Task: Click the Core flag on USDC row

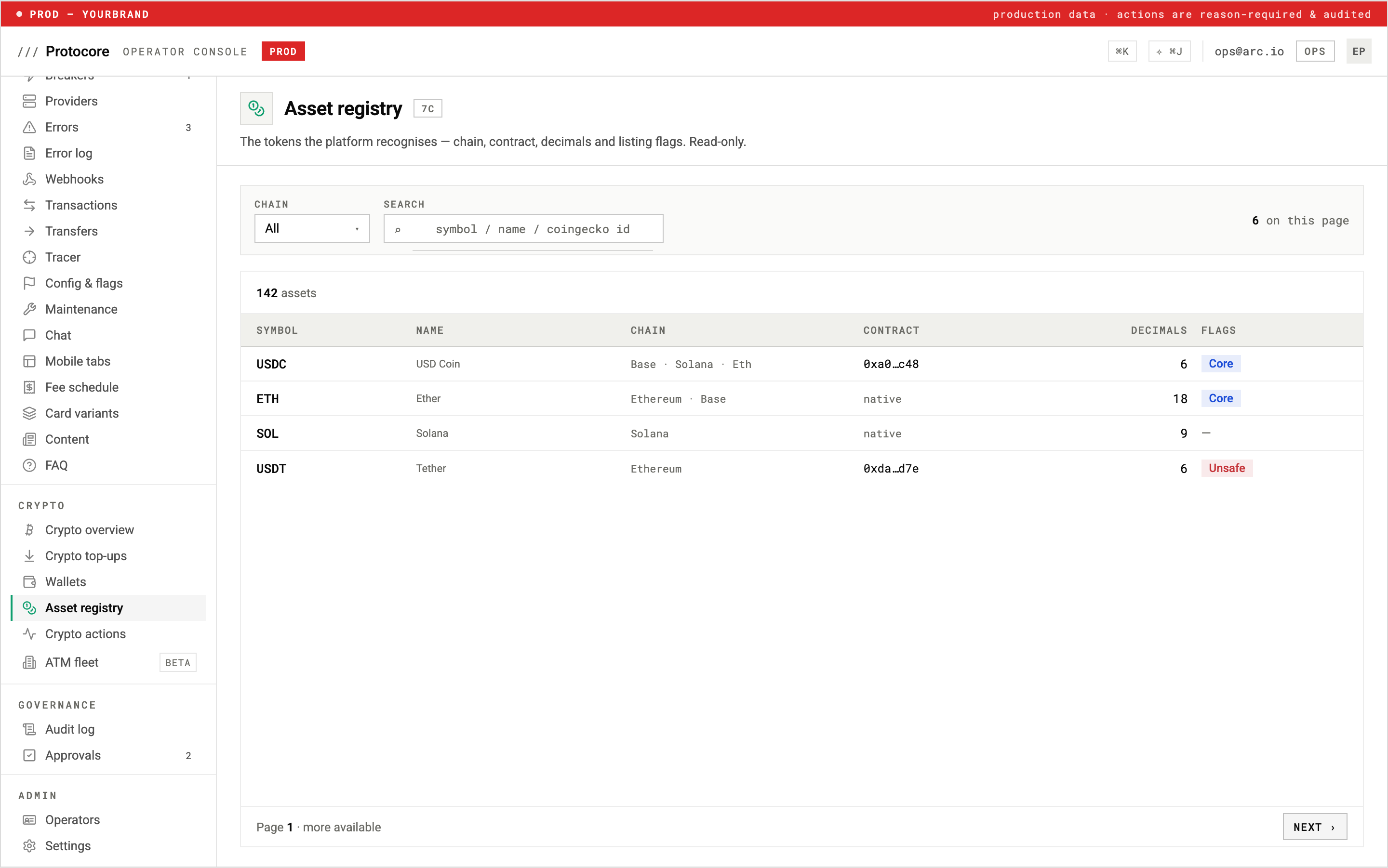Action: click(1221, 363)
